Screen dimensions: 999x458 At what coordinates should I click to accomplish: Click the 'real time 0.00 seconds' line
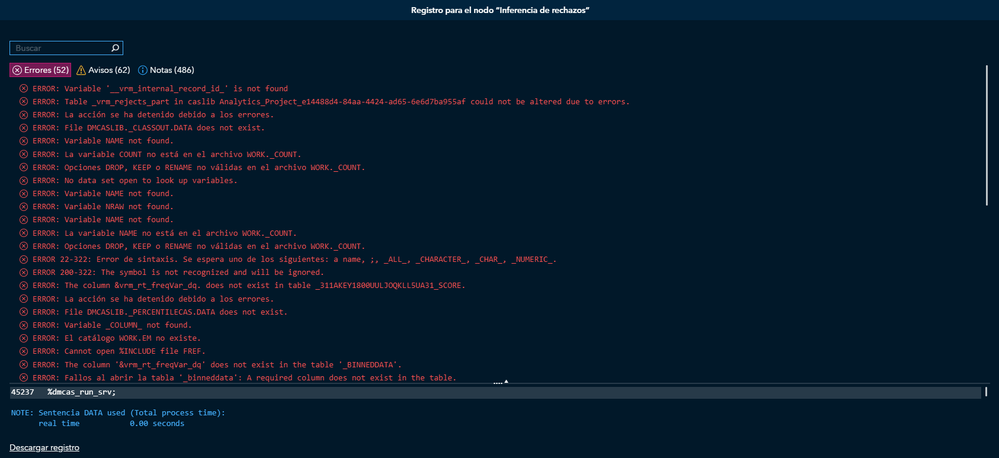pos(111,423)
